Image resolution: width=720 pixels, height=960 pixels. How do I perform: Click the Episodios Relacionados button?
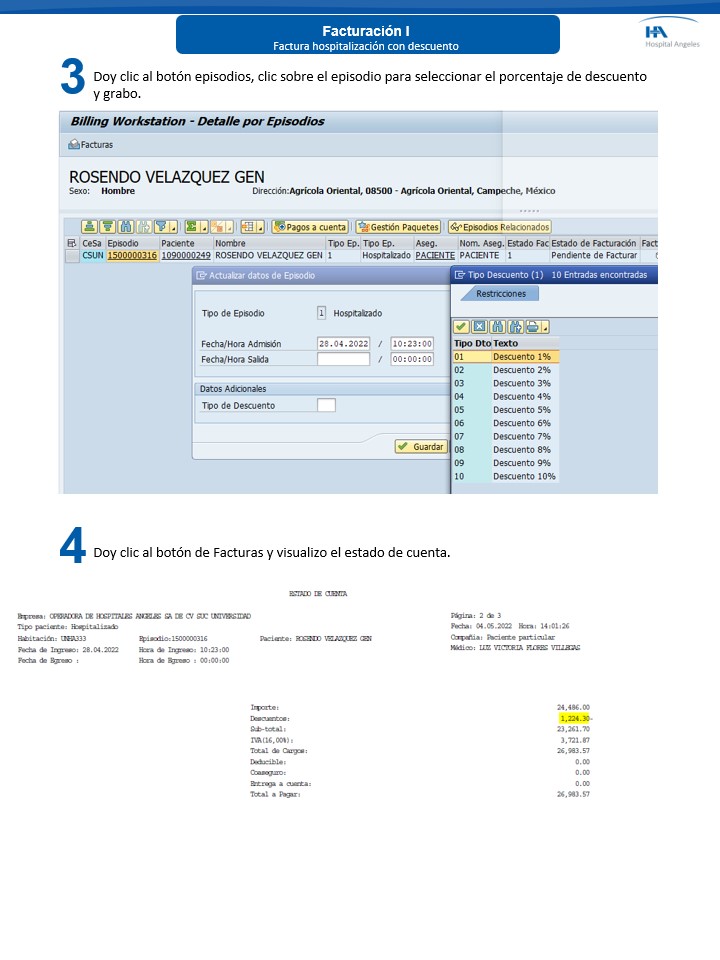pos(500,227)
